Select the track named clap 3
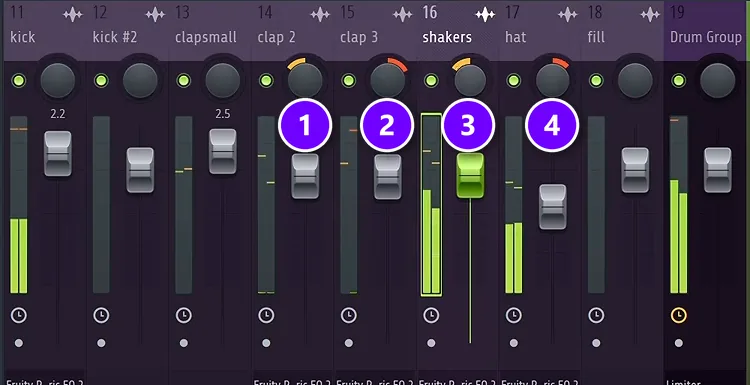750x385 pixels. [x=359, y=38]
